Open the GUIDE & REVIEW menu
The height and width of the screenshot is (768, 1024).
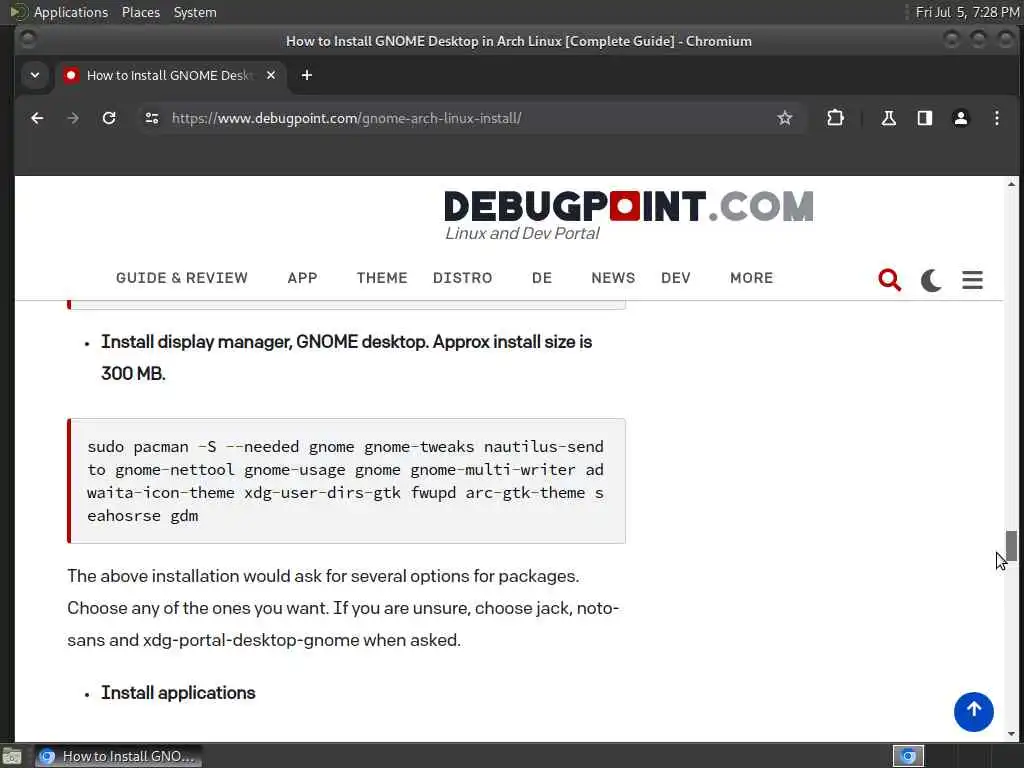182,278
